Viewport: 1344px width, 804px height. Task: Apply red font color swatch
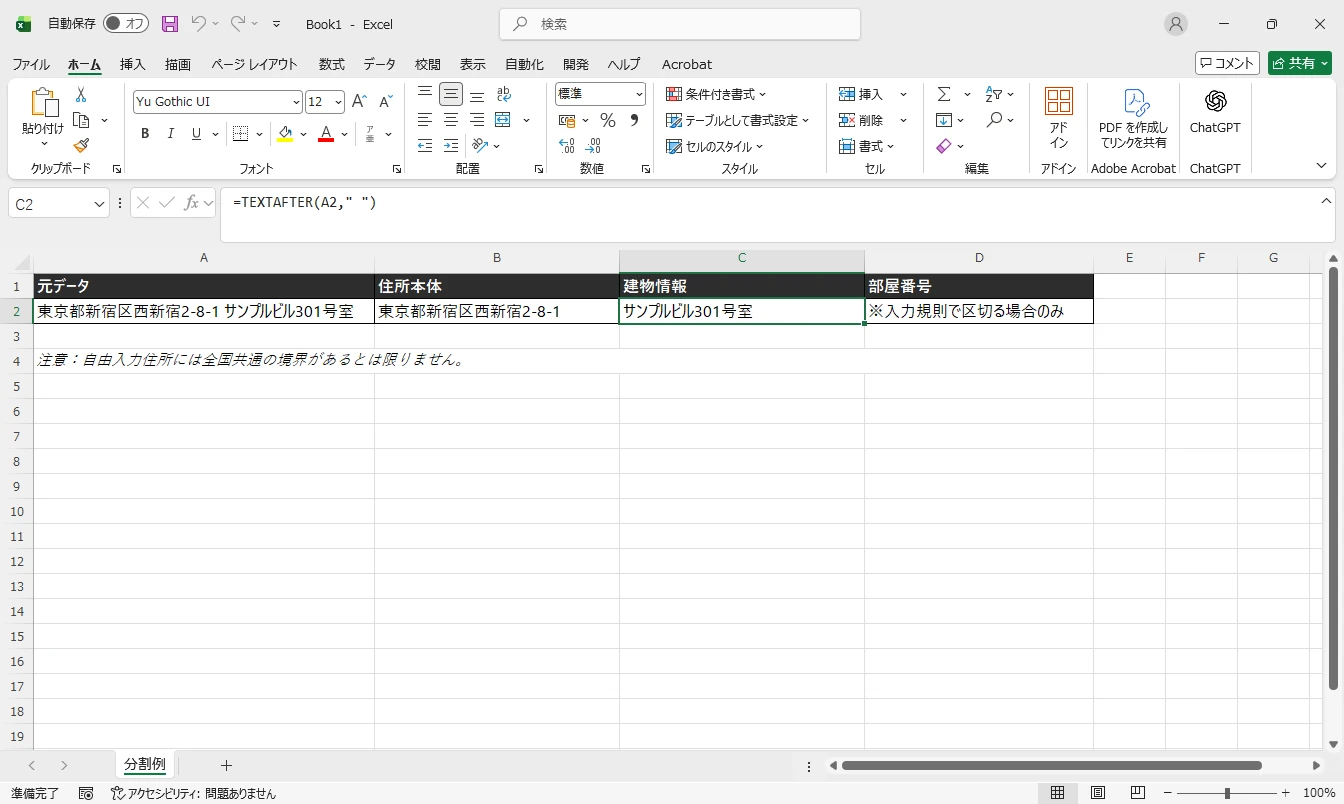click(x=325, y=134)
